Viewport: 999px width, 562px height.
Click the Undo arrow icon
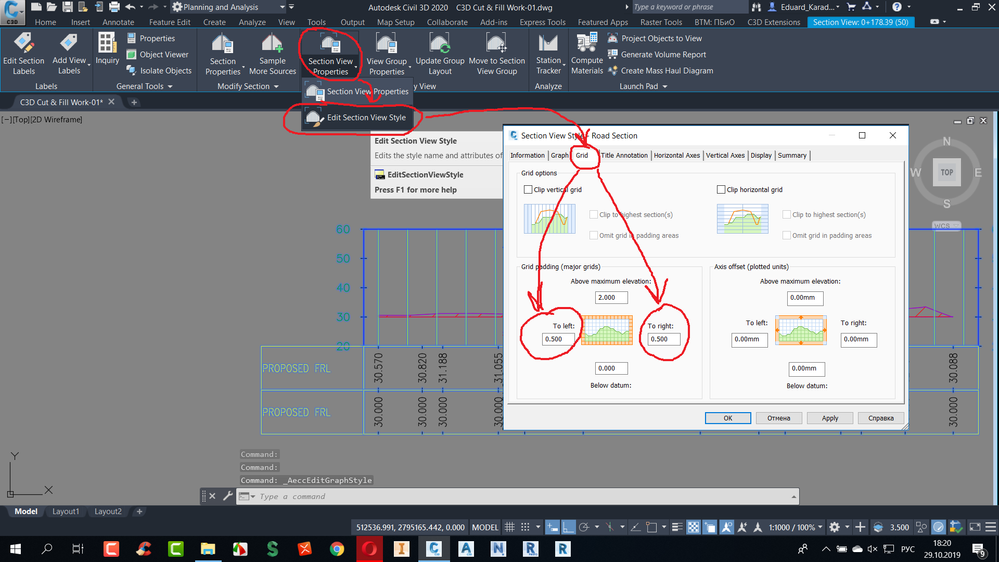tap(130, 7)
